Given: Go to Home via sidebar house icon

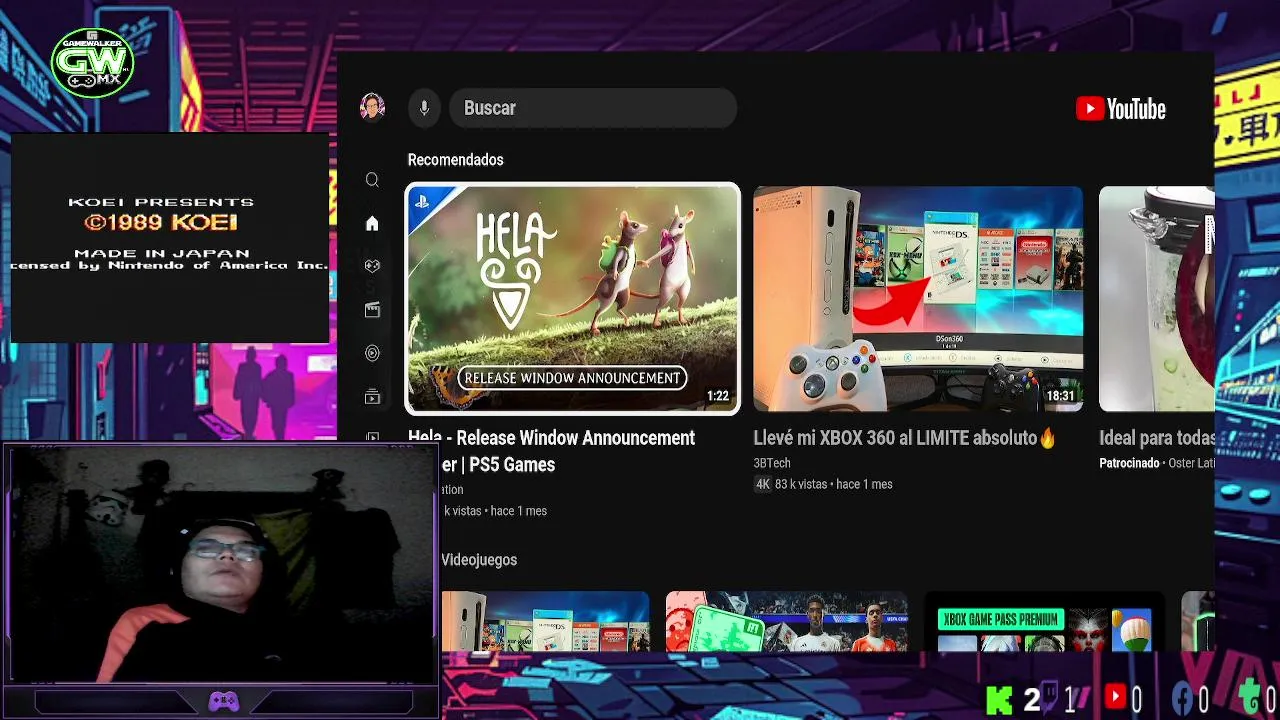Looking at the screenshot, I should pos(372,223).
